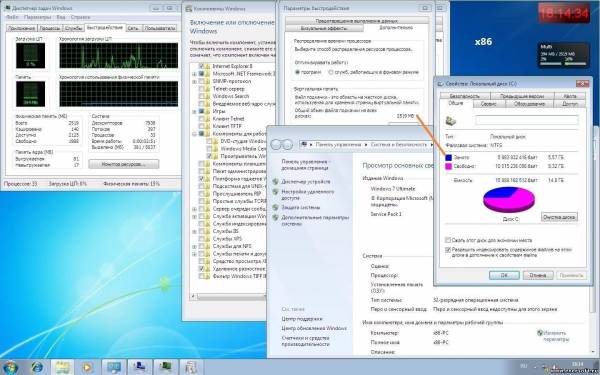Open Сервис tab in disk properties

pos(489,104)
